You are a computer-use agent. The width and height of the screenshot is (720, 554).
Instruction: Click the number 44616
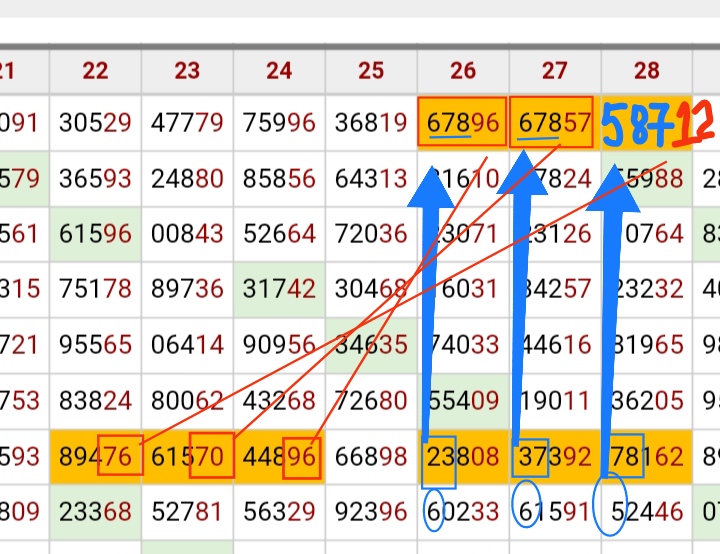coord(555,345)
